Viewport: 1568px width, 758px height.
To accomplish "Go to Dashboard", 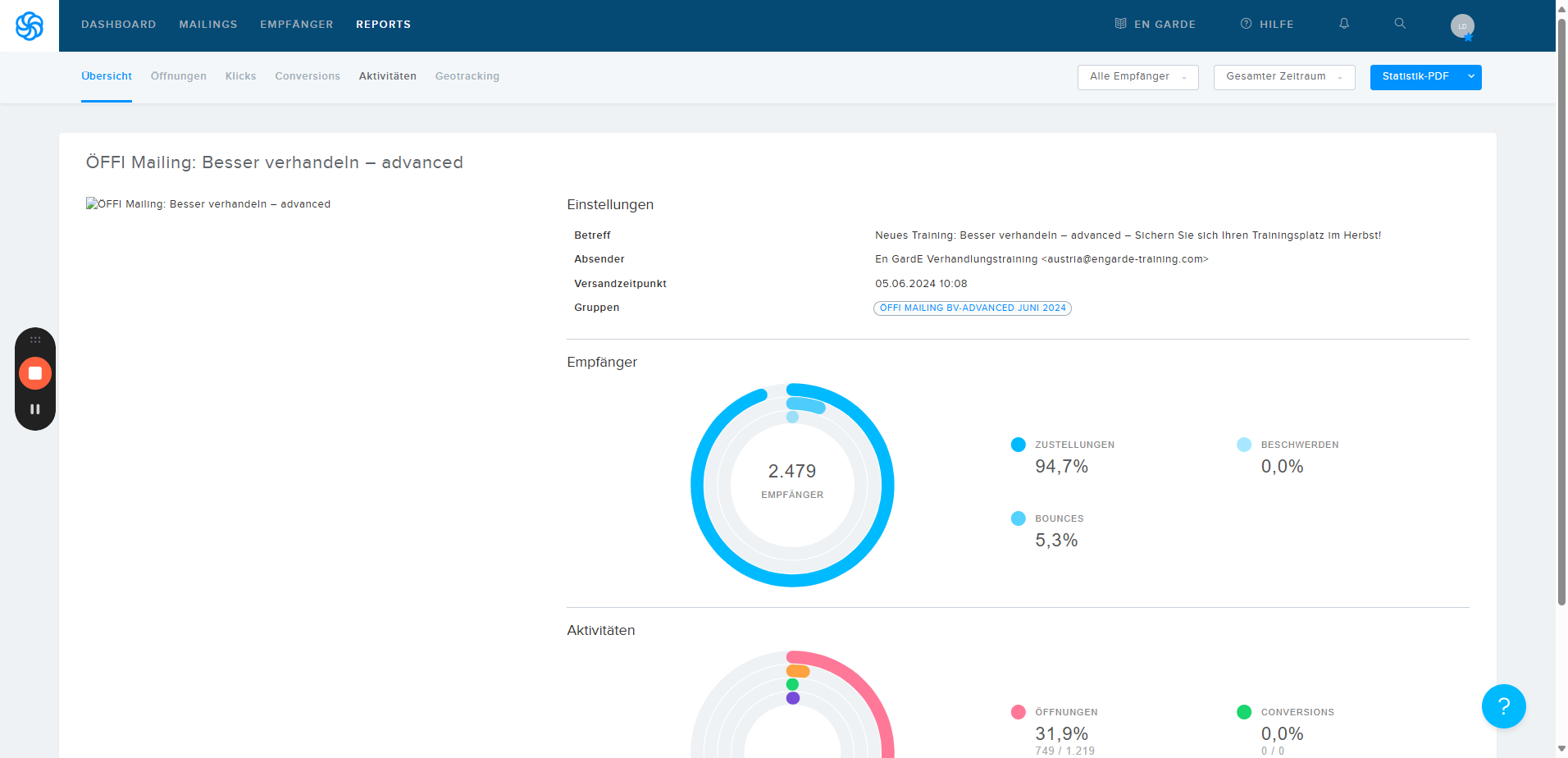I will coord(119,25).
